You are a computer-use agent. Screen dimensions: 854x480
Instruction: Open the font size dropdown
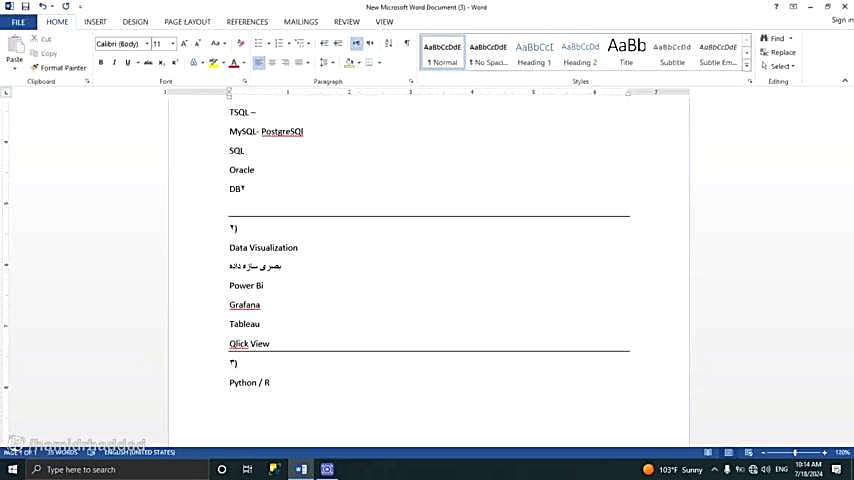pyautogui.click(x=173, y=44)
